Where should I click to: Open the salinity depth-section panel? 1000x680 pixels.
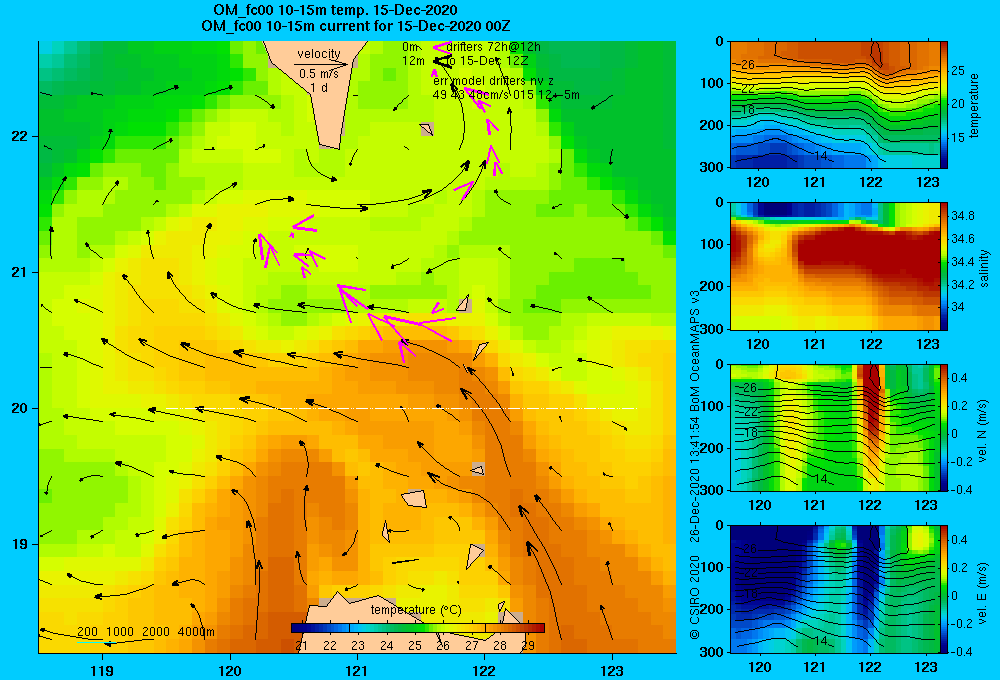click(x=835, y=266)
